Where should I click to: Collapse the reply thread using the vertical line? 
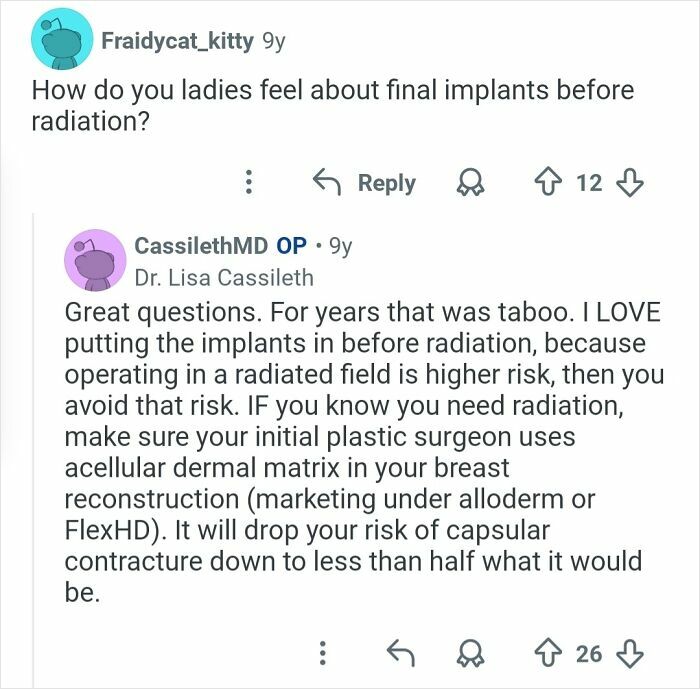coord(33,450)
